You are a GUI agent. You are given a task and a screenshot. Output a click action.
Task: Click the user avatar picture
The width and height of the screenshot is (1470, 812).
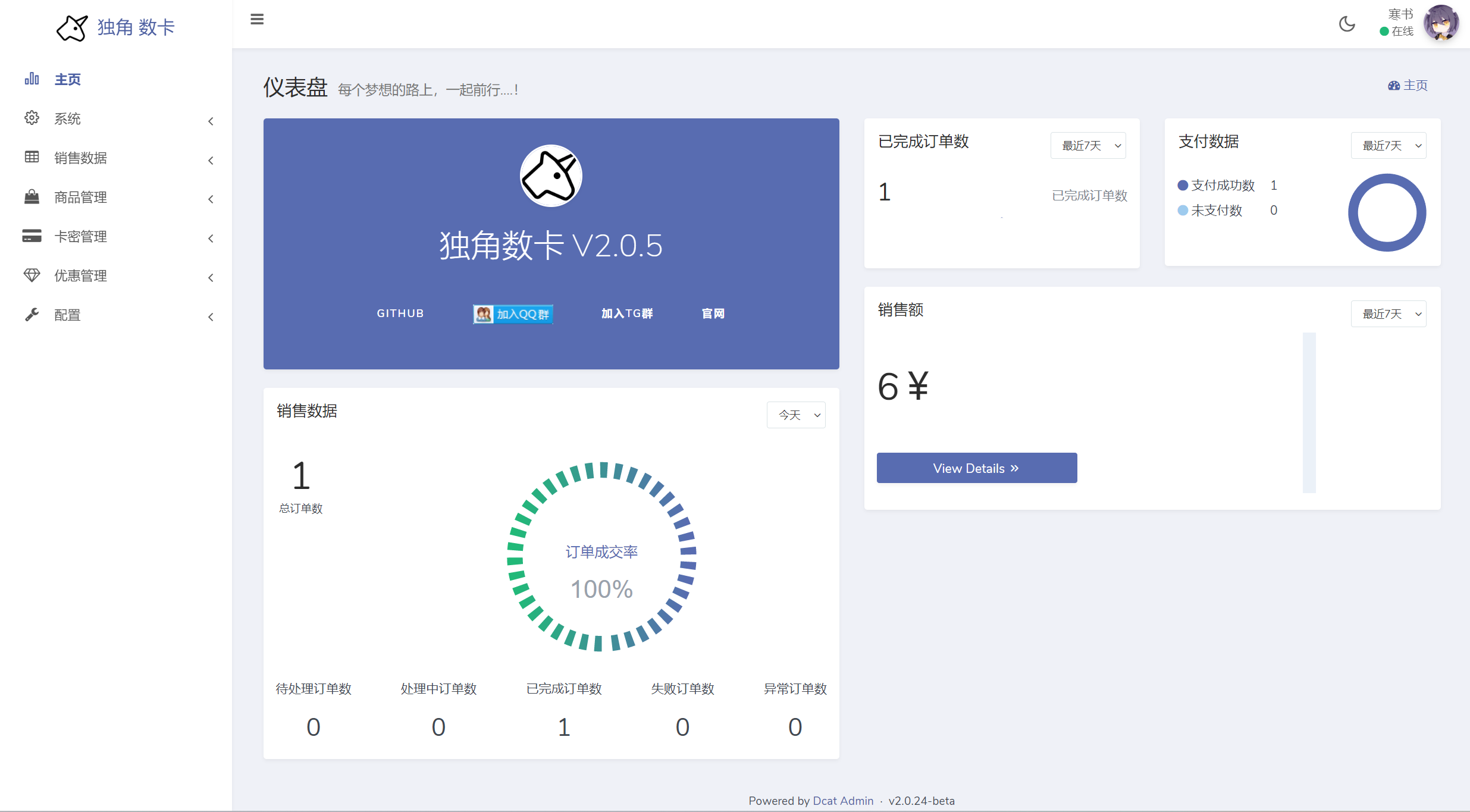(x=1440, y=24)
